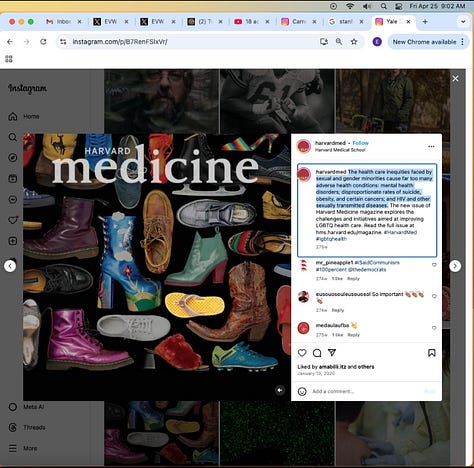Viewport: 474px width, 468px height.
Task: Go to previous post arrow
Action: click(x=10, y=266)
